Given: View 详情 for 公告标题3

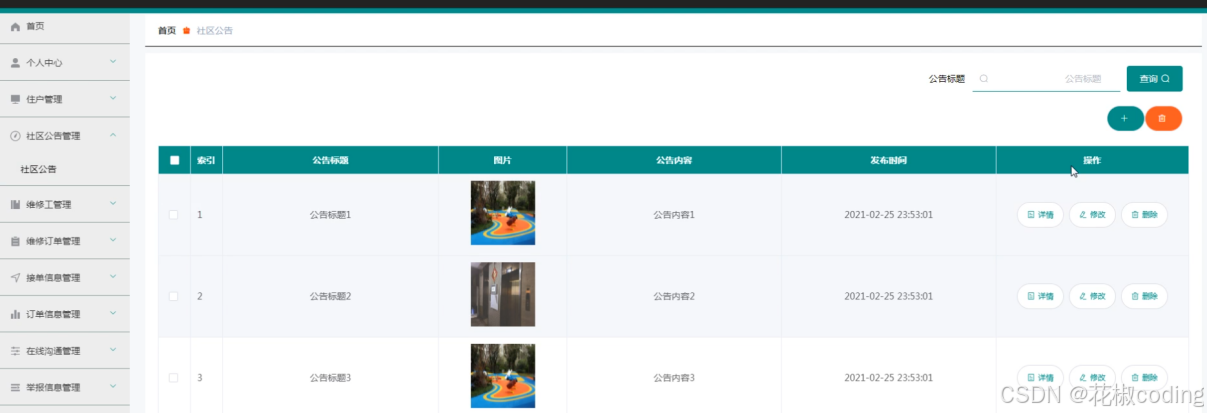Looking at the screenshot, I should (1040, 377).
